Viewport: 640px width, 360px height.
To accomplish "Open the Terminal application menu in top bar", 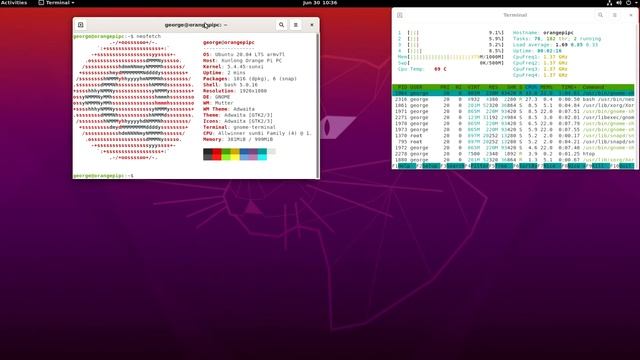I will [56, 2].
